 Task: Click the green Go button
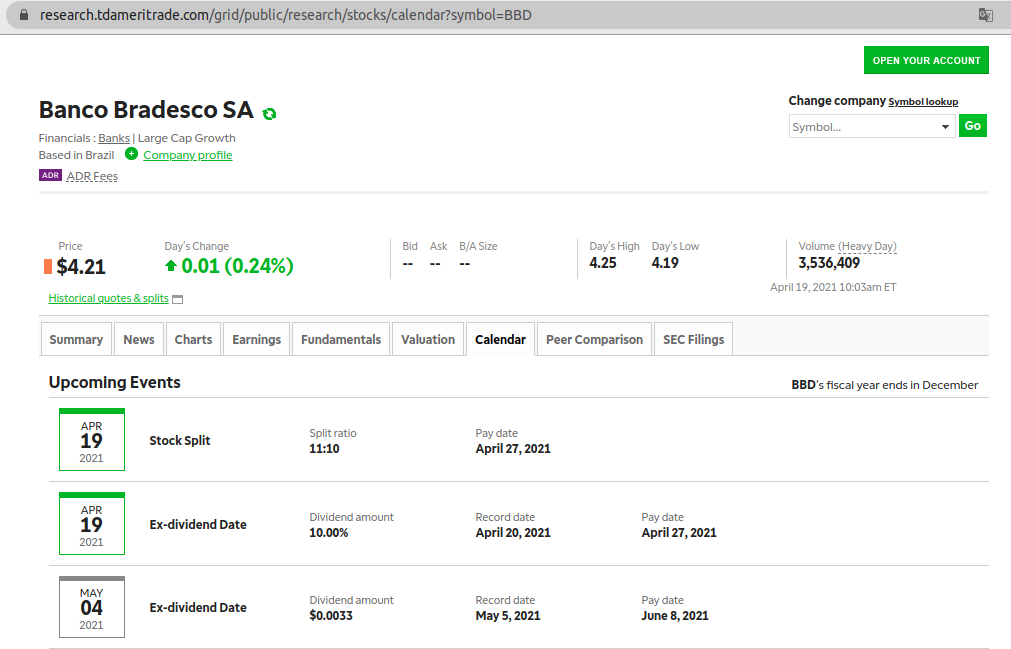pyautogui.click(x=972, y=126)
